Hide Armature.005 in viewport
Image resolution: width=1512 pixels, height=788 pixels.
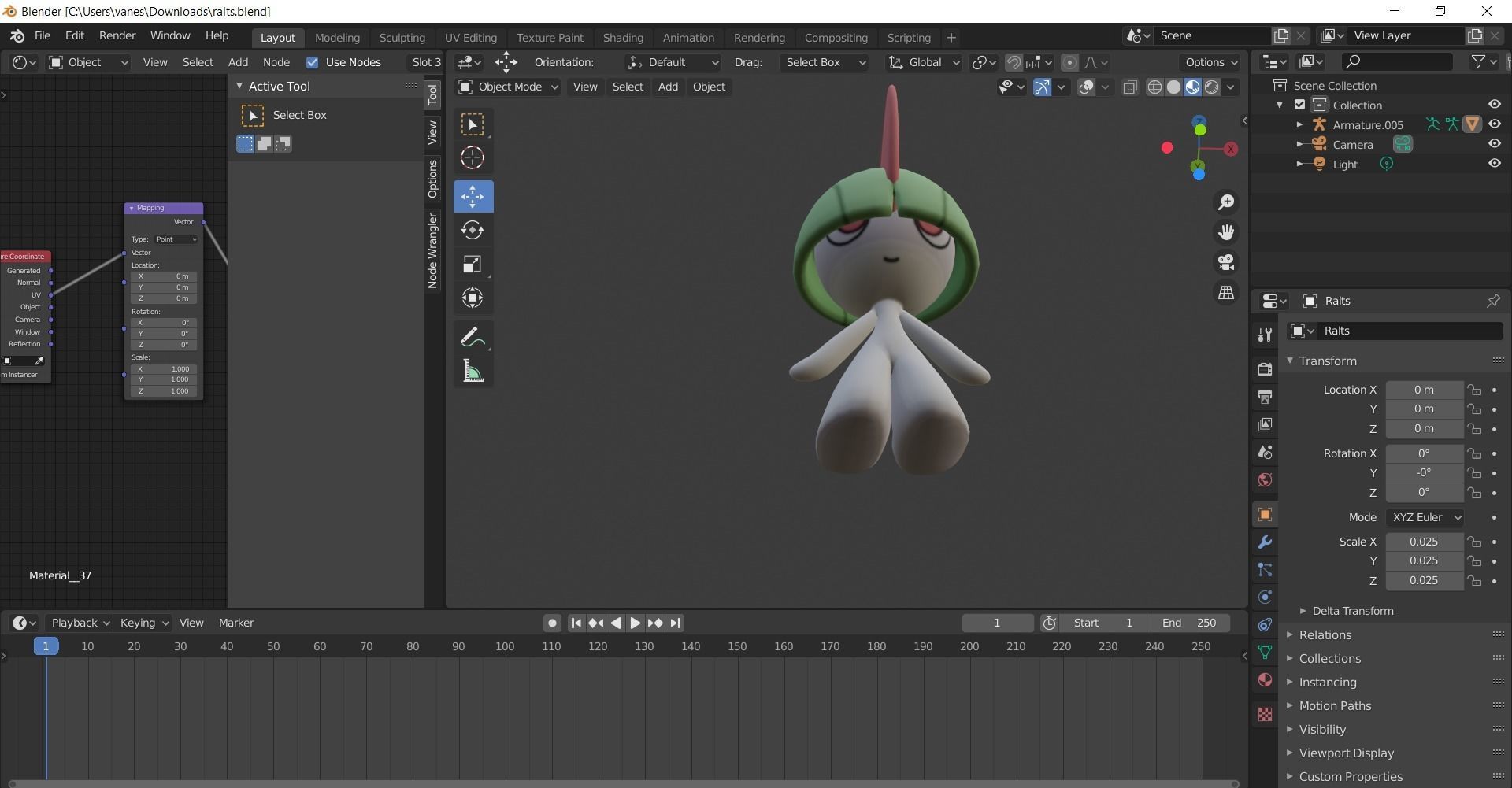point(1494,124)
